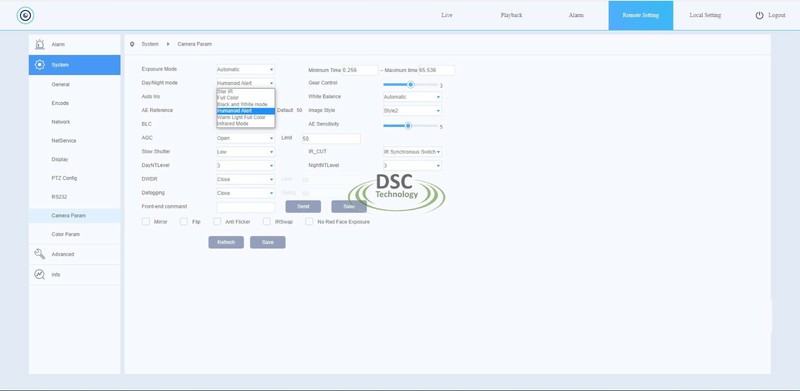Switch to the Alarm tab in header

(576, 15)
